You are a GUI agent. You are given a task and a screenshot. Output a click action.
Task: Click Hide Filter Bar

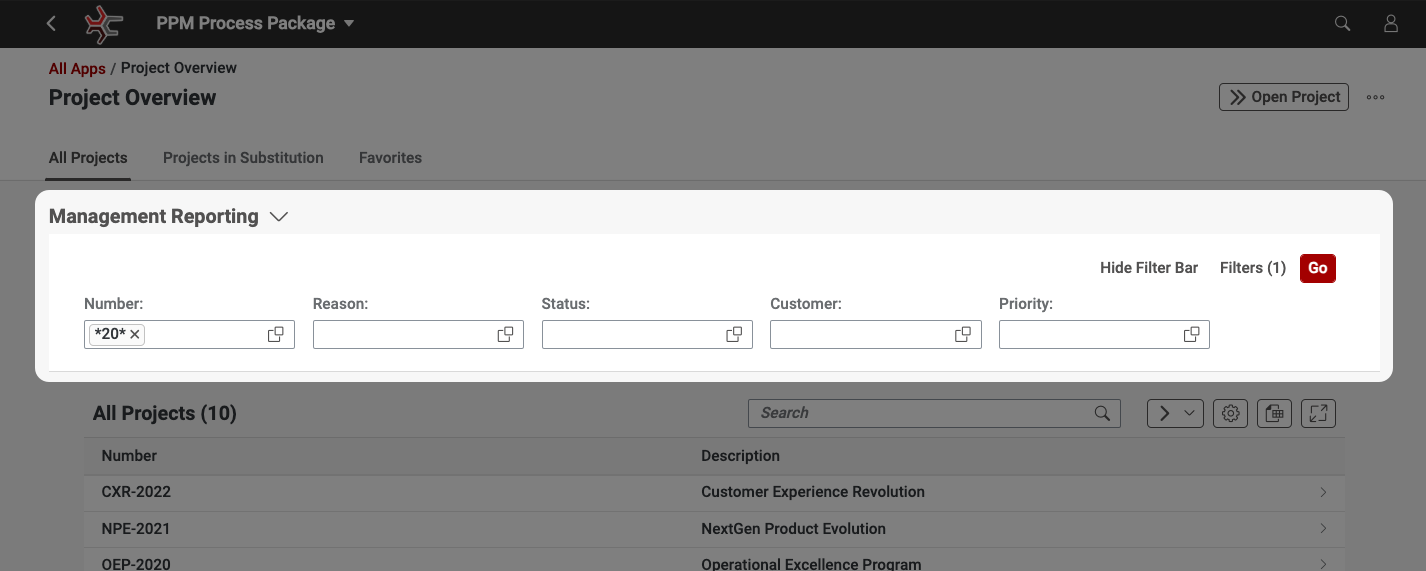point(1149,268)
